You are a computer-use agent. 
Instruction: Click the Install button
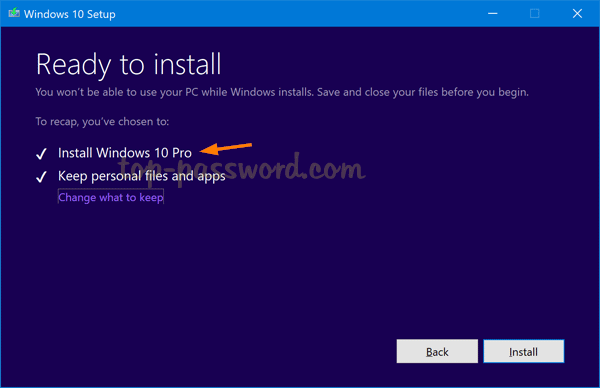(x=523, y=351)
